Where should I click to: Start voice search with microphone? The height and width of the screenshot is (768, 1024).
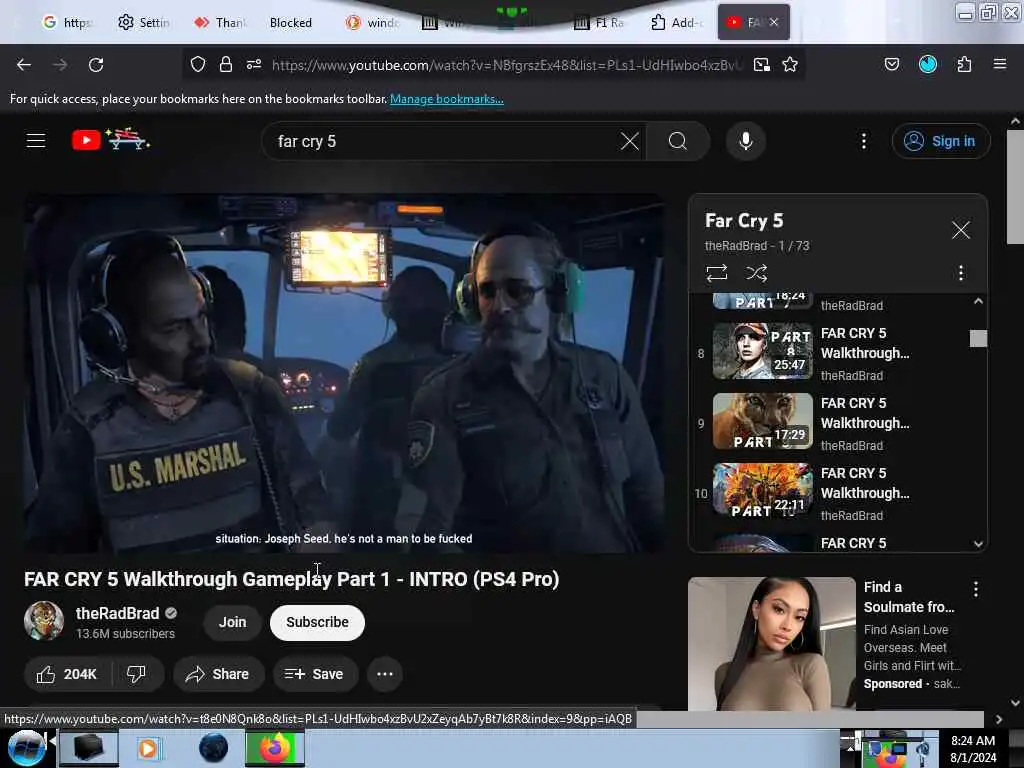pos(746,141)
